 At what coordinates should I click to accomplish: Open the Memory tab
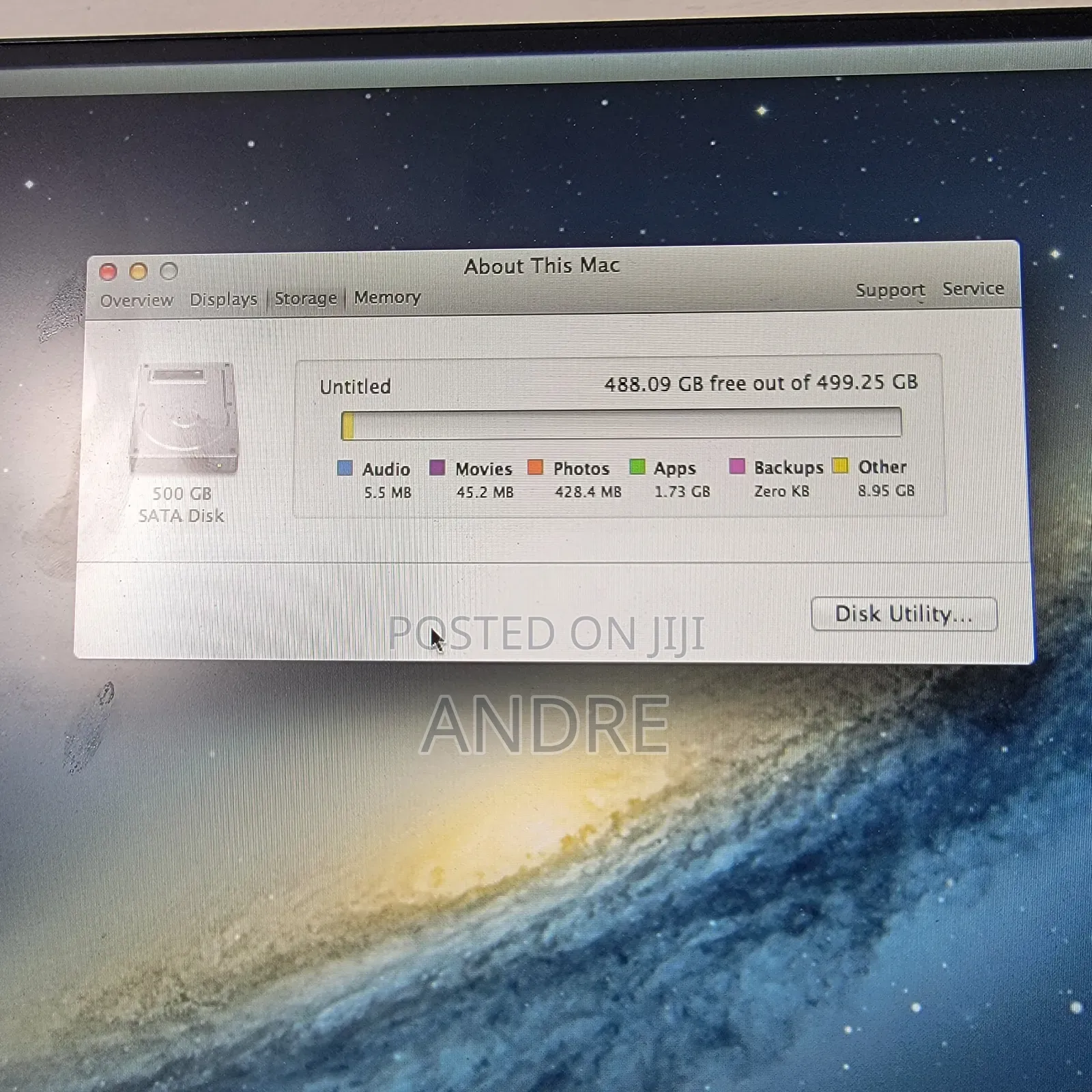[387, 297]
